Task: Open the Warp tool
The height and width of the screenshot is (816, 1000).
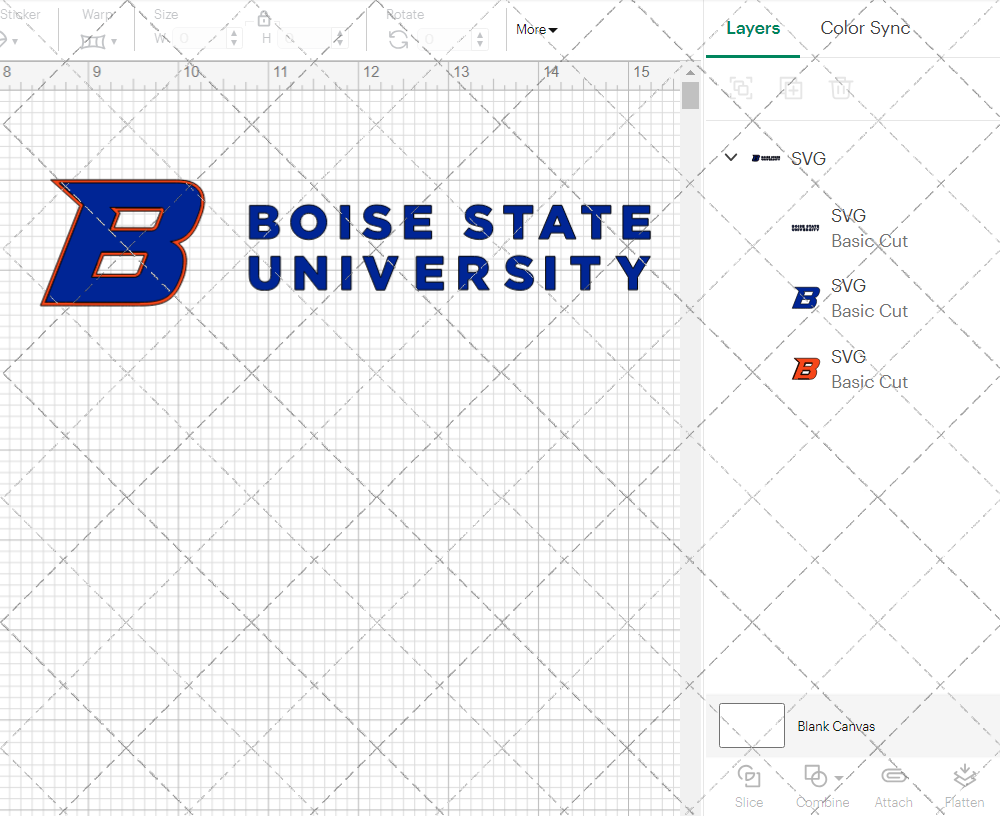Action: click(x=96, y=40)
